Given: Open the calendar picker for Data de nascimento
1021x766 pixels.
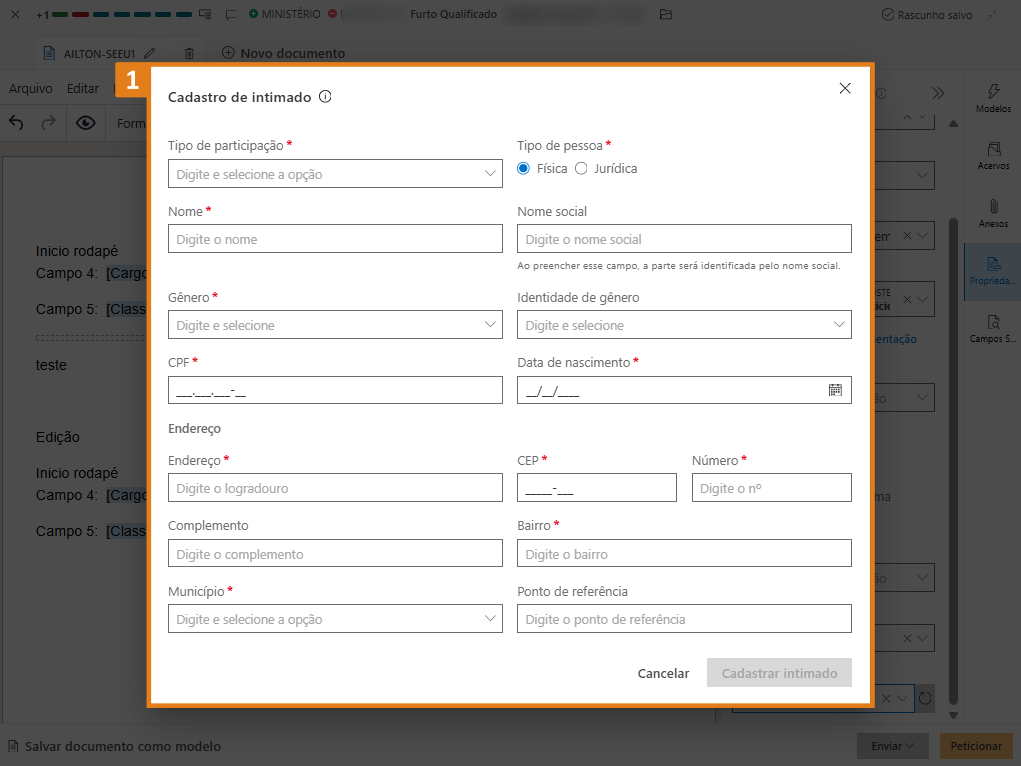Looking at the screenshot, I should 835,390.
